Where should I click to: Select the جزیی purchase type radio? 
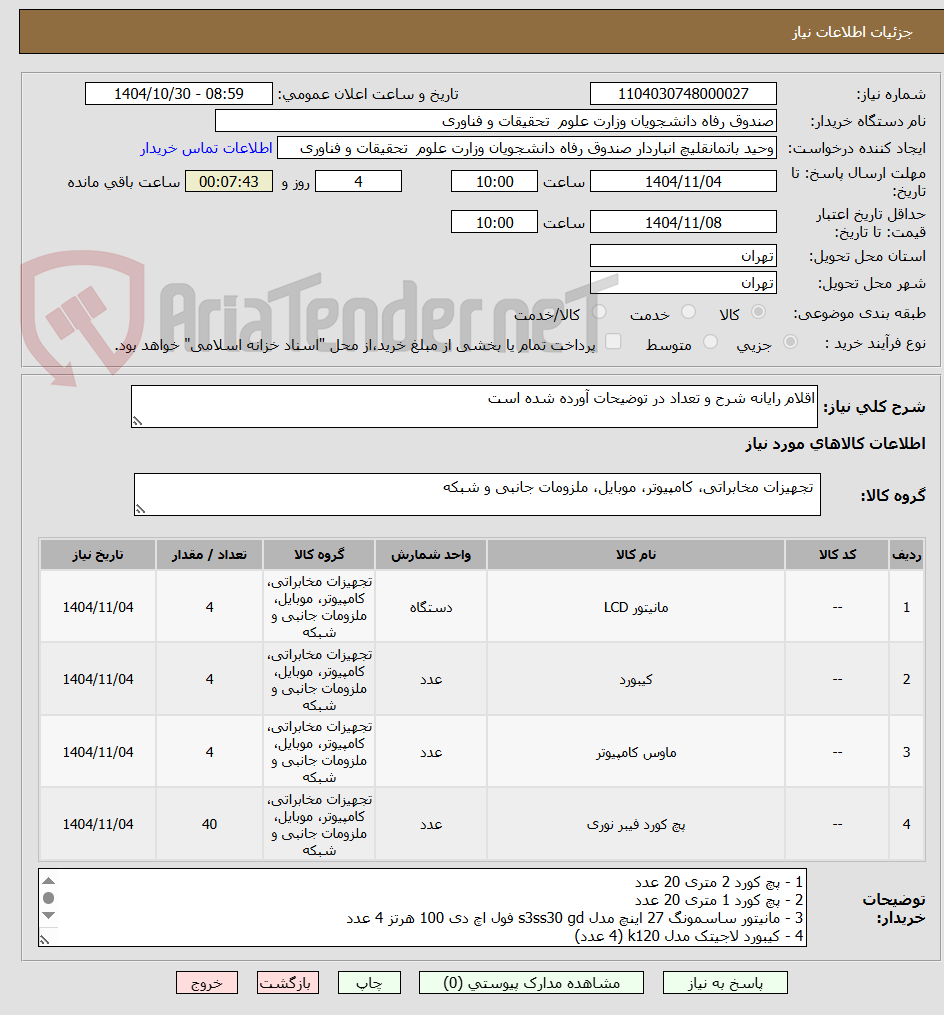[790, 342]
